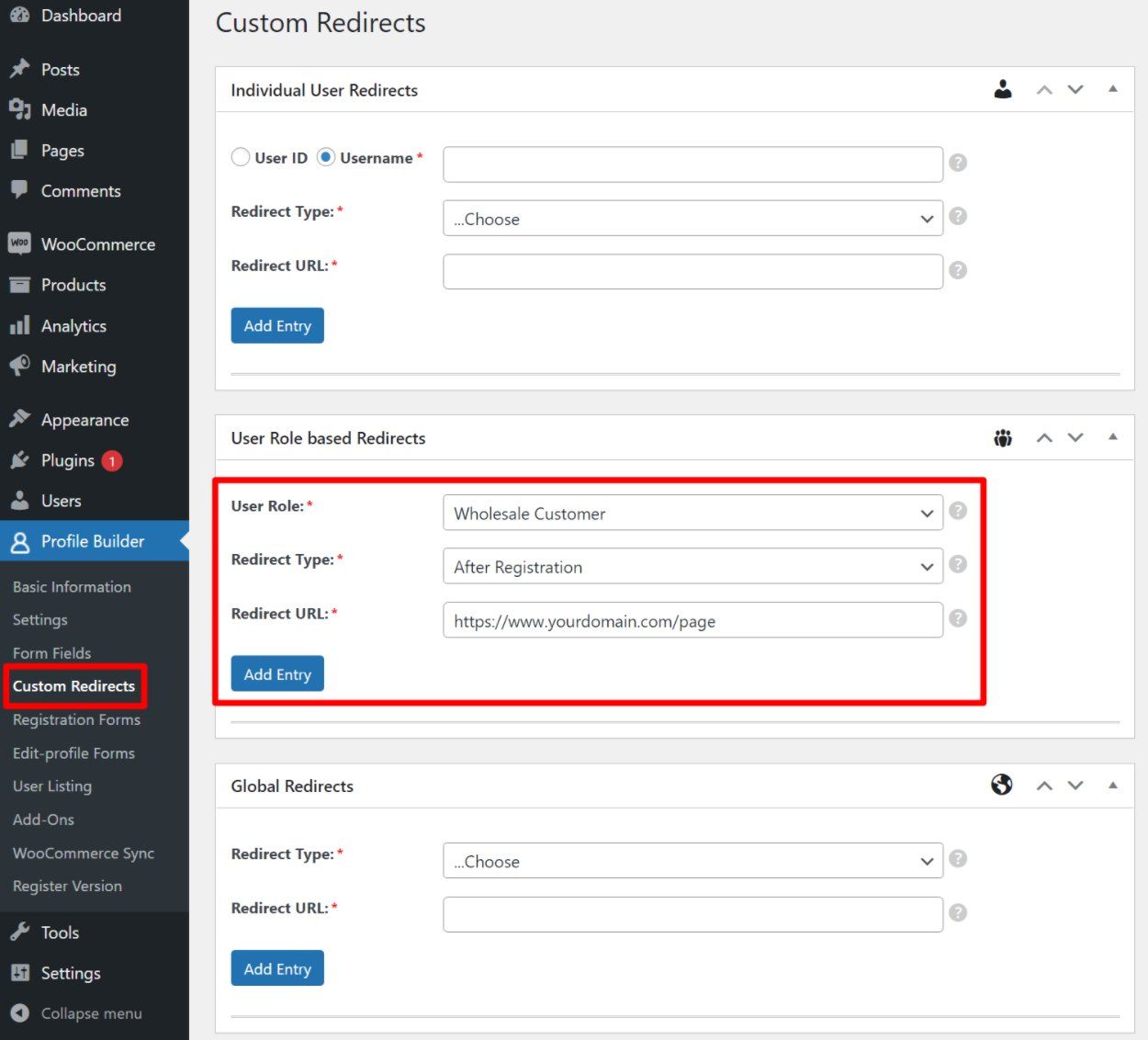Click help icon beside Individual Redirect Type
Screen dimensions: 1148x1040
click(958, 216)
